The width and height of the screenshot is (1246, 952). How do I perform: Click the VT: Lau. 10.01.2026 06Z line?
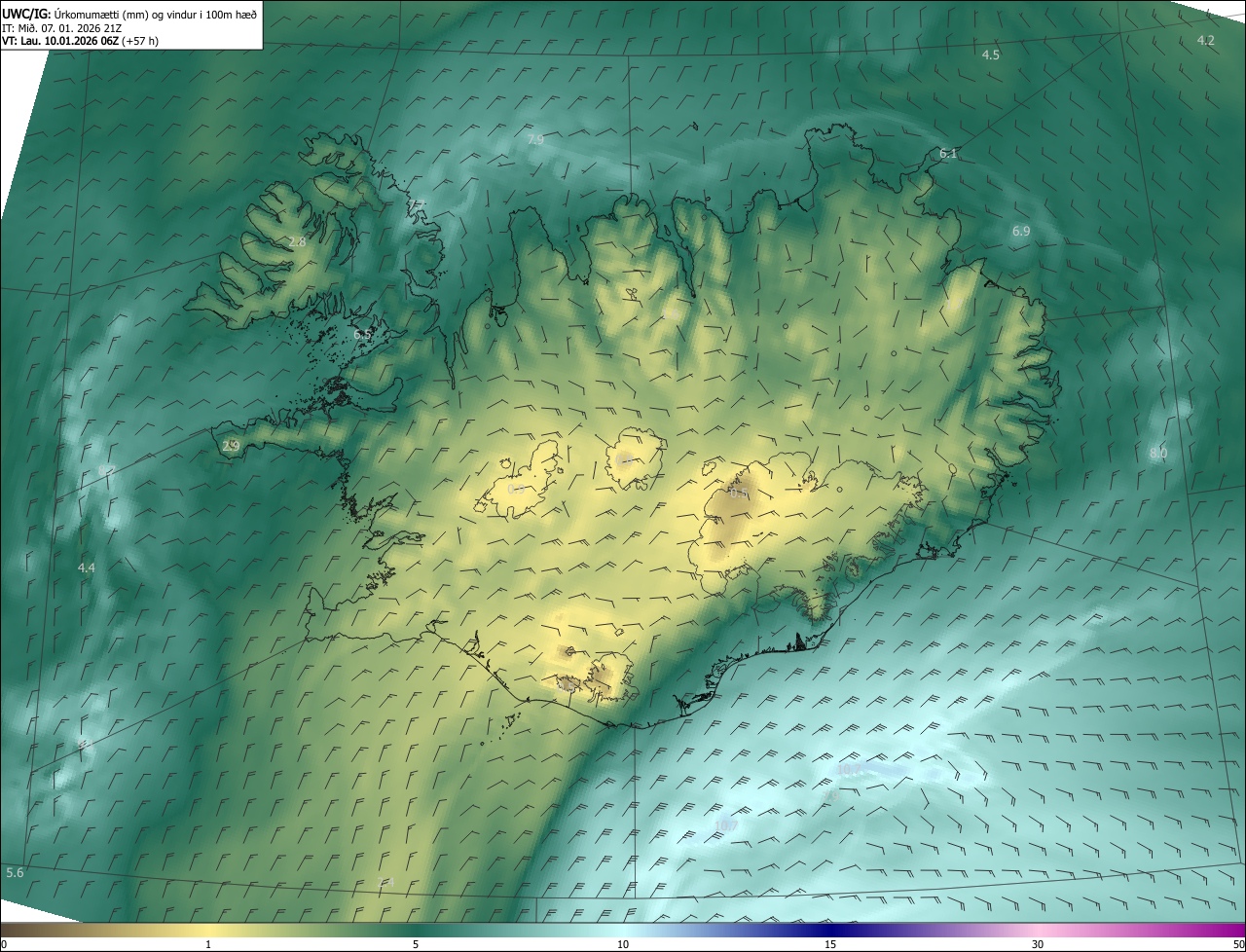(80, 41)
